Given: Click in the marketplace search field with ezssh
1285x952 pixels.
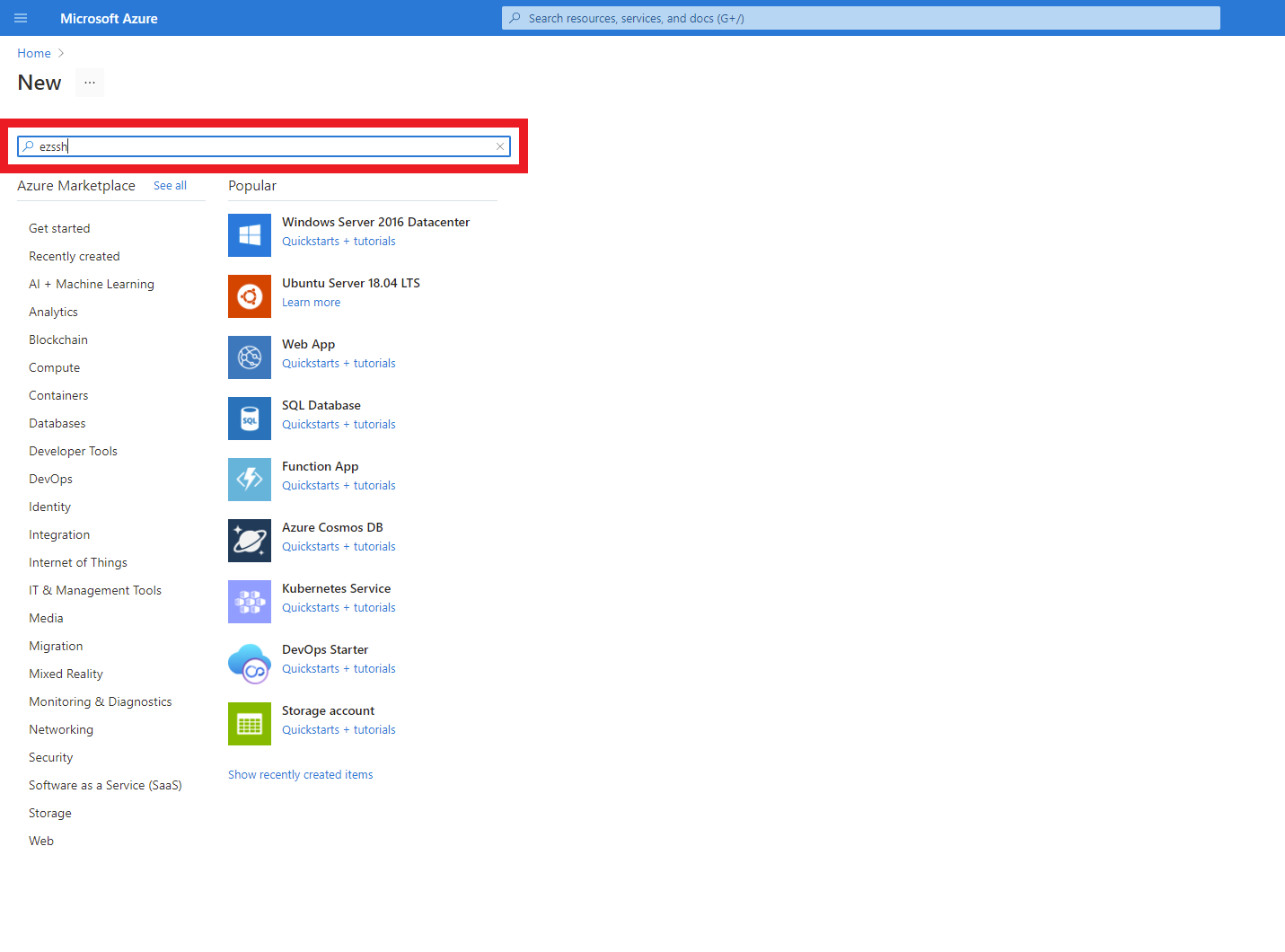Looking at the screenshot, I should tap(264, 146).
